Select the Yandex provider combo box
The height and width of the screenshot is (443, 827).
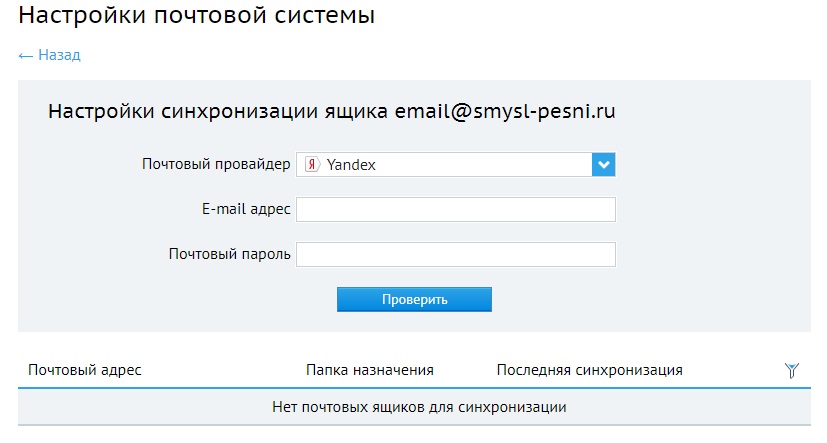(x=456, y=165)
